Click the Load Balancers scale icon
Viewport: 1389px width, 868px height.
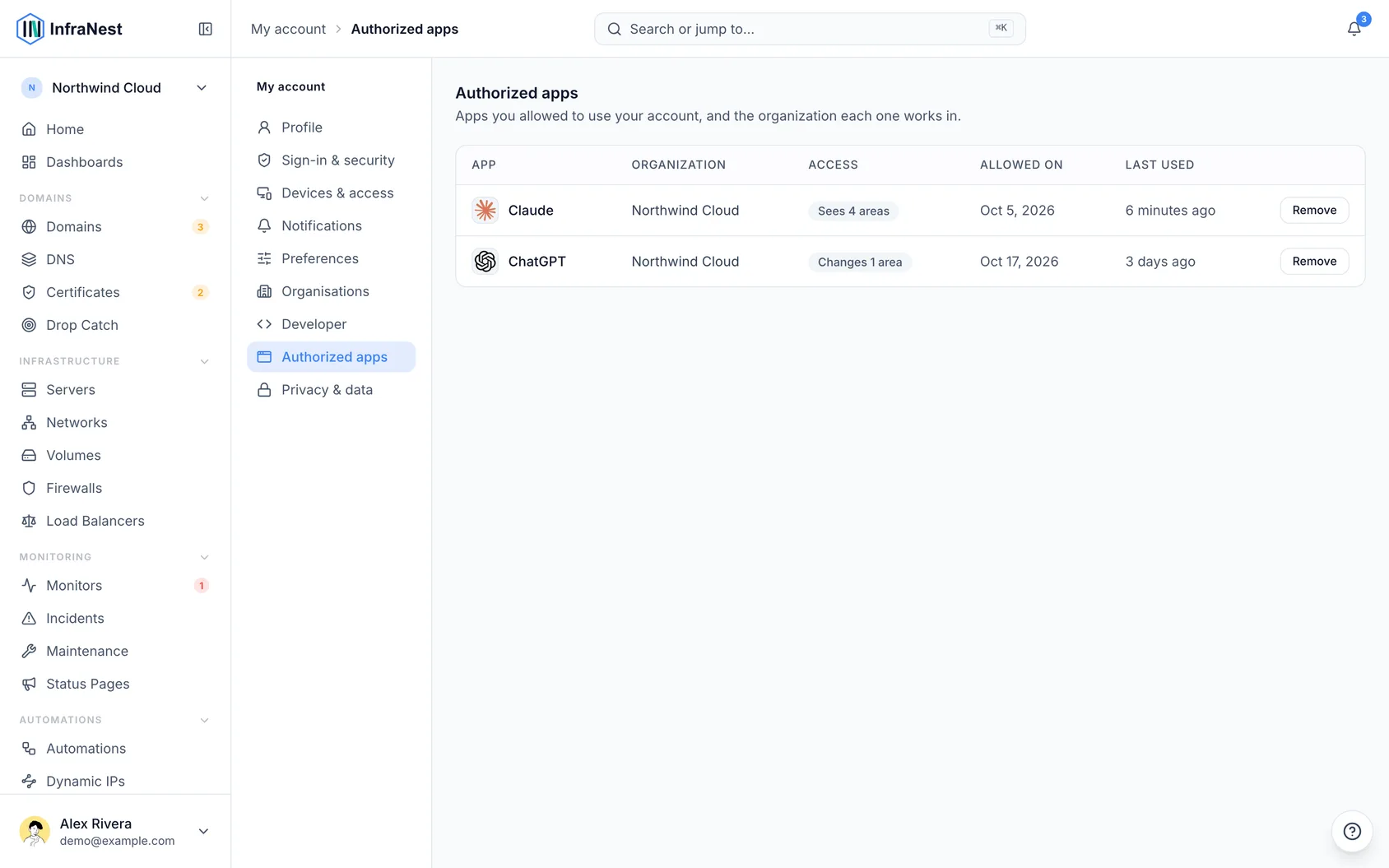click(29, 521)
